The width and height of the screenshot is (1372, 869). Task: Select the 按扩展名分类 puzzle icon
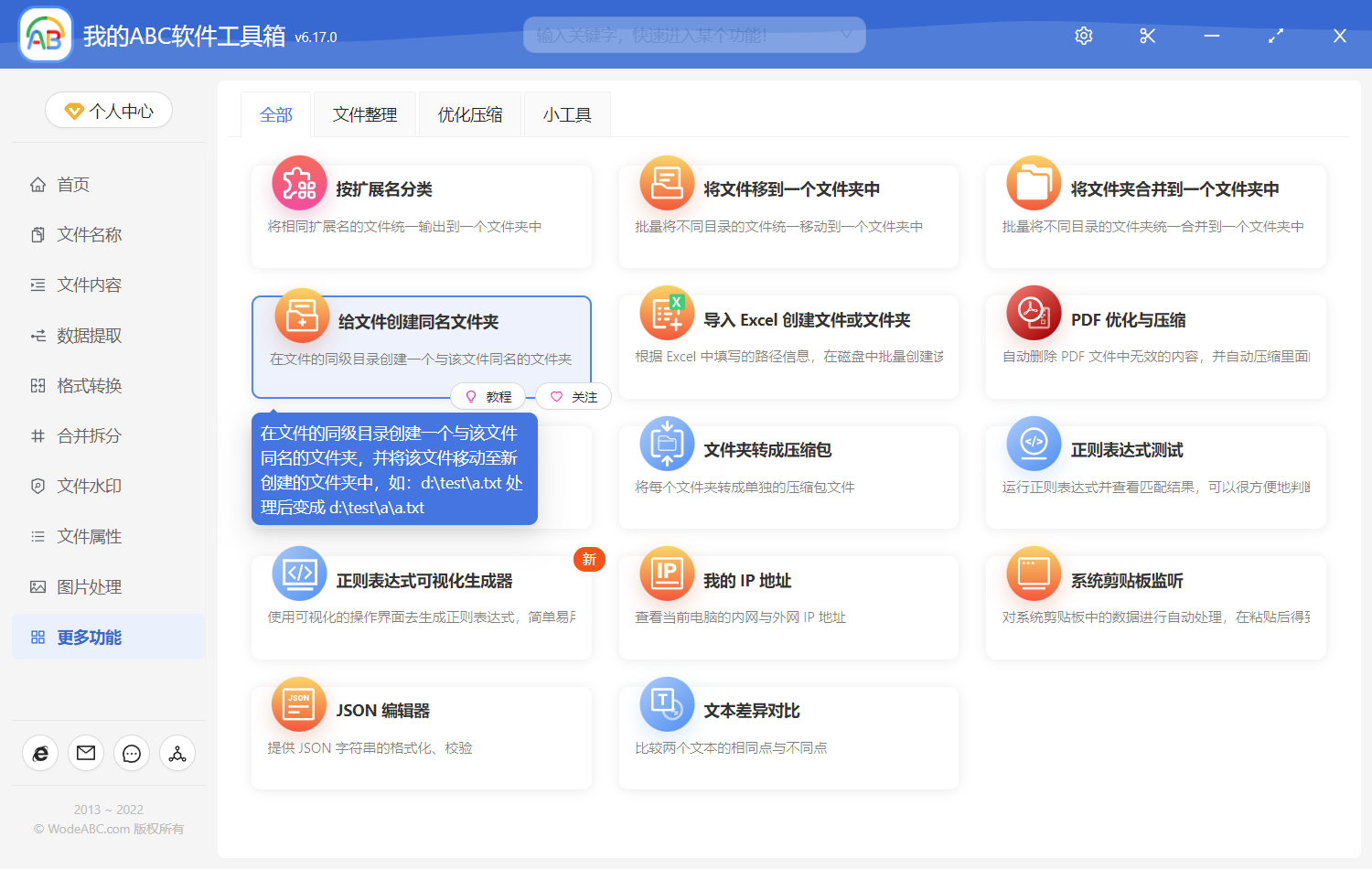[x=299, y=182]
